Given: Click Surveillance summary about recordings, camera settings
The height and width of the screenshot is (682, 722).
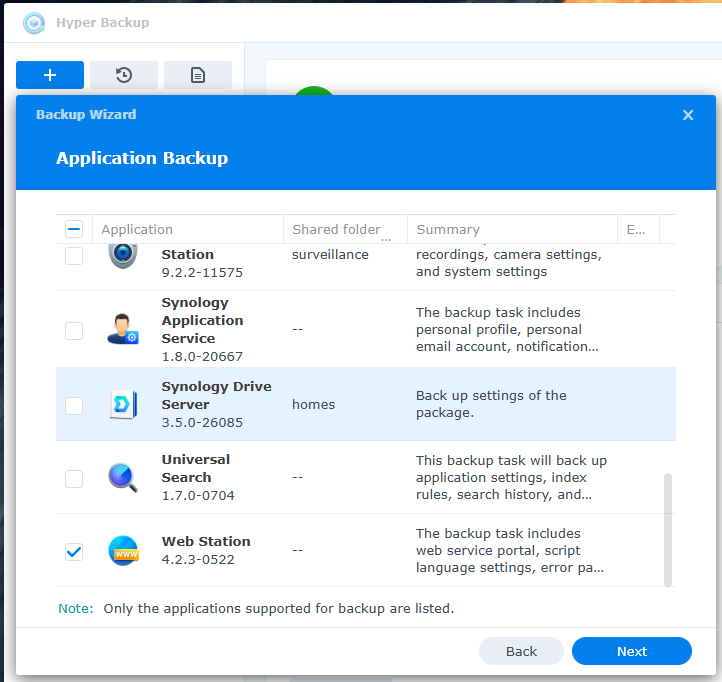Looking at the screenshot, I should coord(509,263).
